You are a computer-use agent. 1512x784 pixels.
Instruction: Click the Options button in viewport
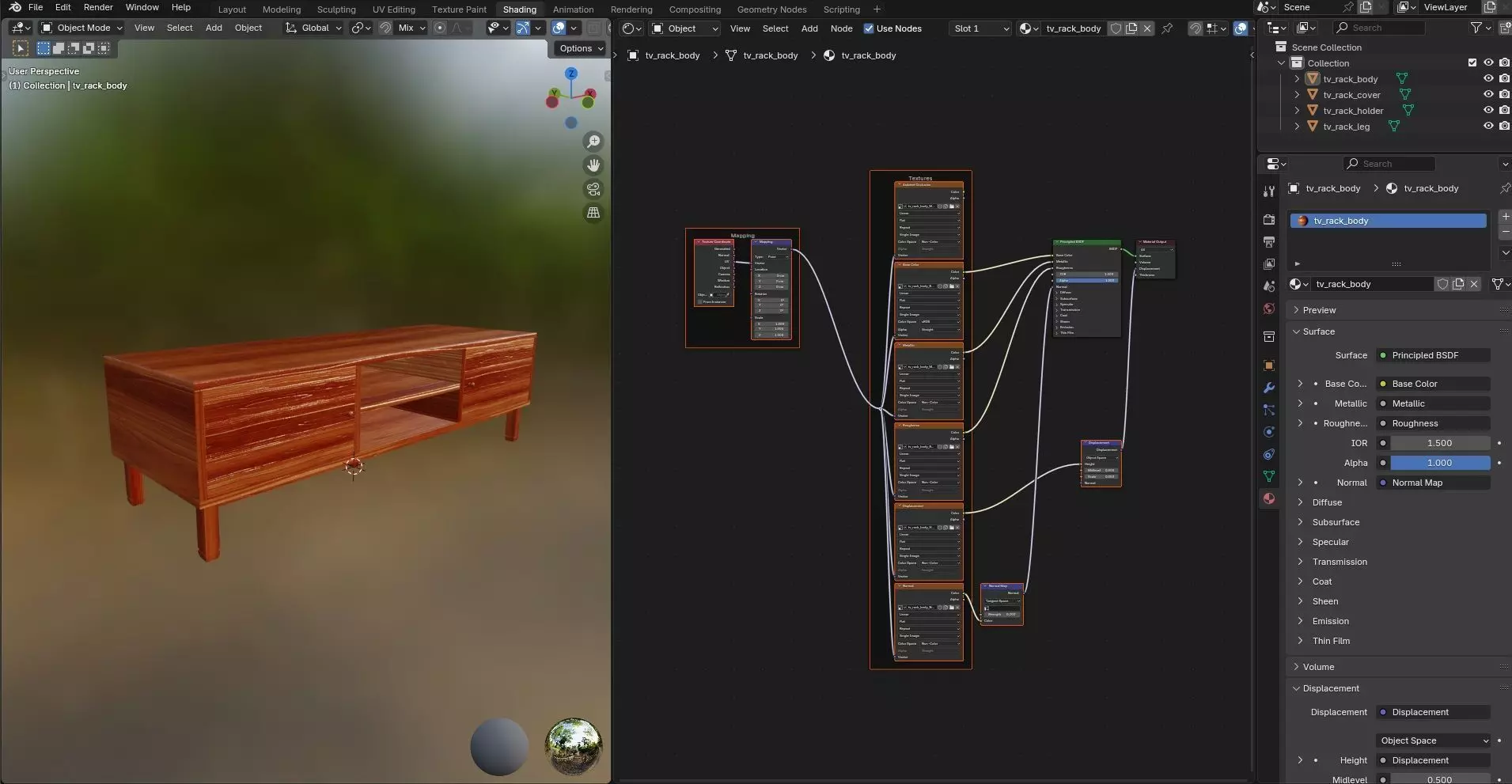click(x=581, y=48)
